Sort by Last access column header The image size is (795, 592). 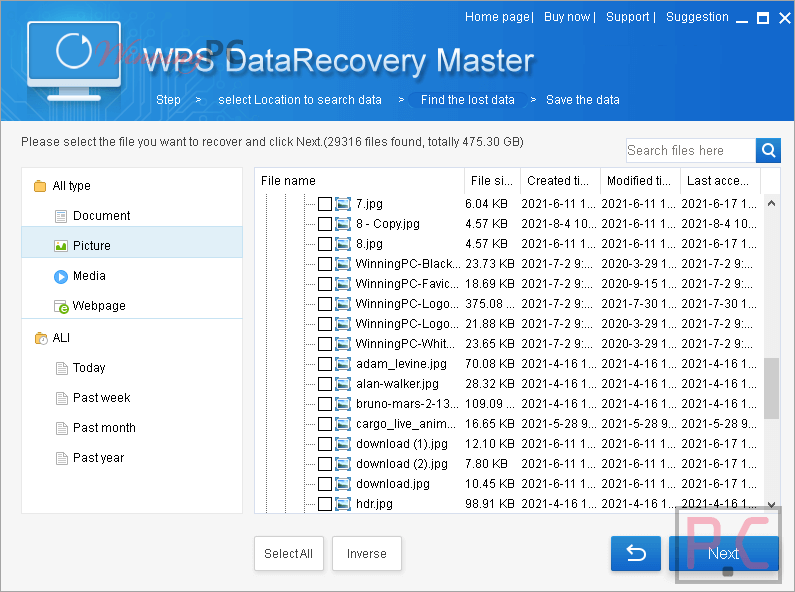point(720,181)
